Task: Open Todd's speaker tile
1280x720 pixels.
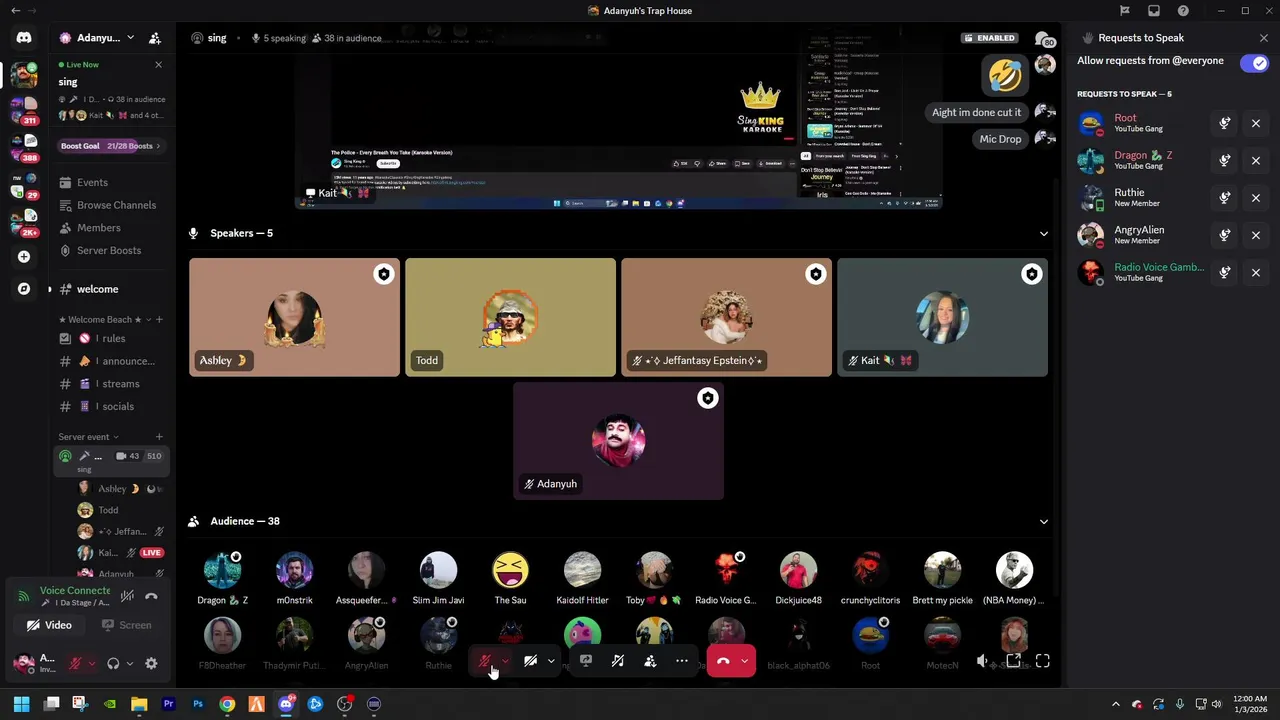Action: [x=510, y=317]
